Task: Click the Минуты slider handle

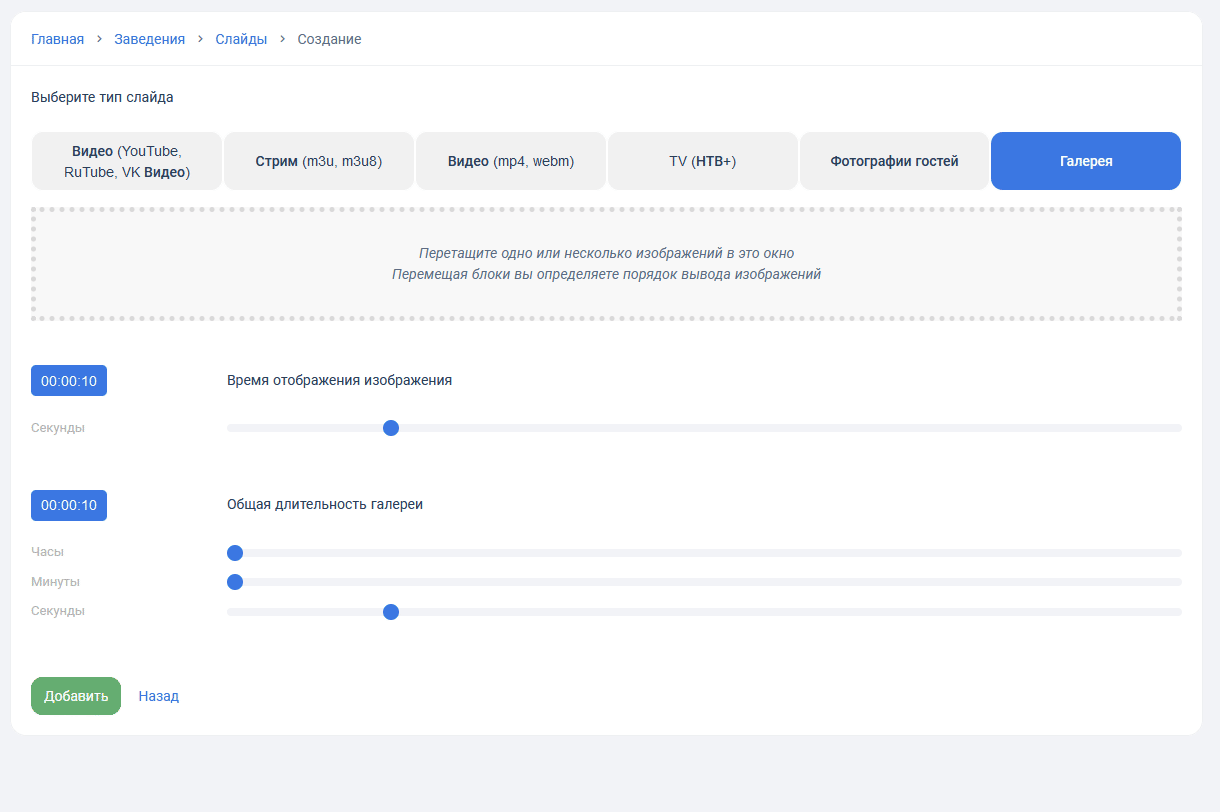Action: point(235,582)
